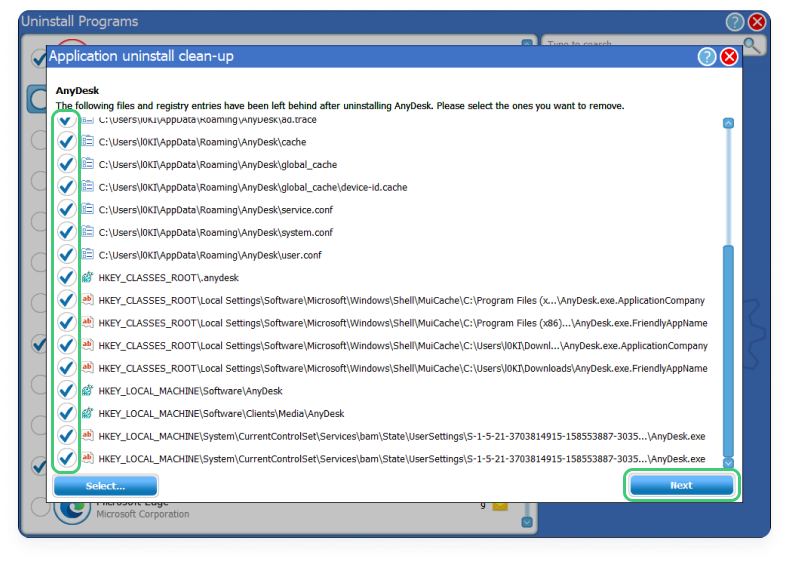Select the HKEY_LOCAL_MACHINE\Software\AnyDesk entry text
The image size is (789, 564).
click(190, 391)
